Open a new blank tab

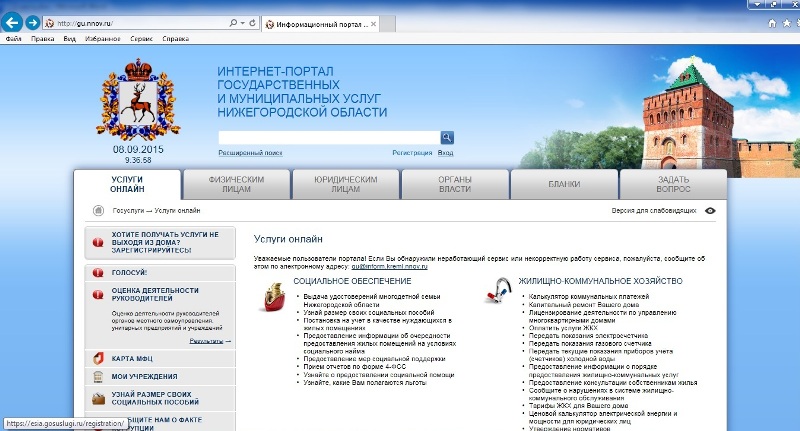(388, 24)
